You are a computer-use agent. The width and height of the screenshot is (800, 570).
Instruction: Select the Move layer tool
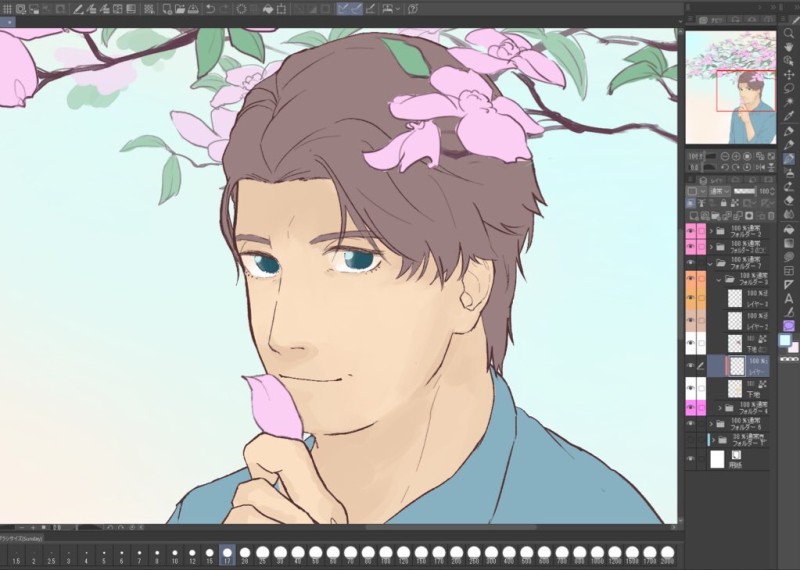point(789,75)
